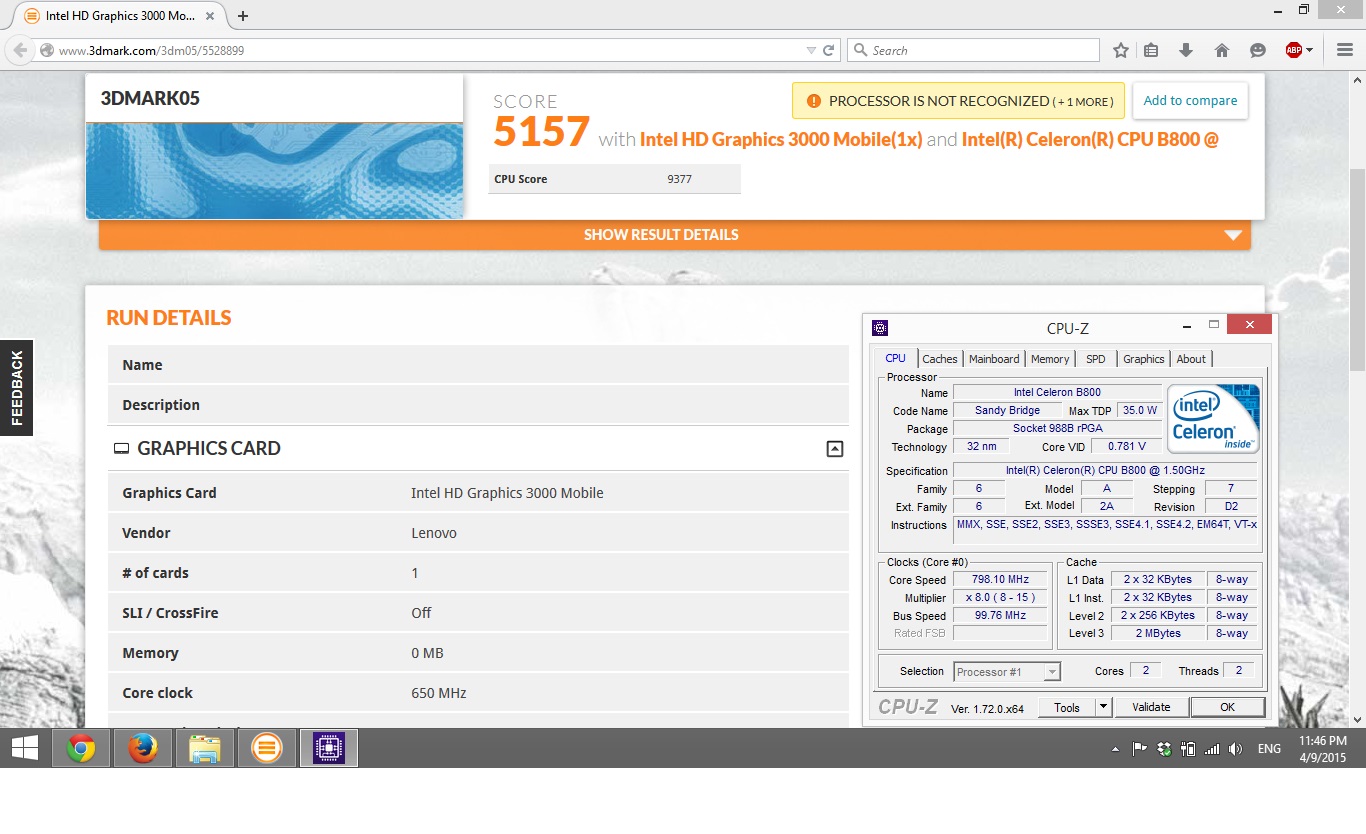Screen dimensions: 1366x834
Task: Switch to Caches tab in CPU-Z
Action: coord(940,359)
